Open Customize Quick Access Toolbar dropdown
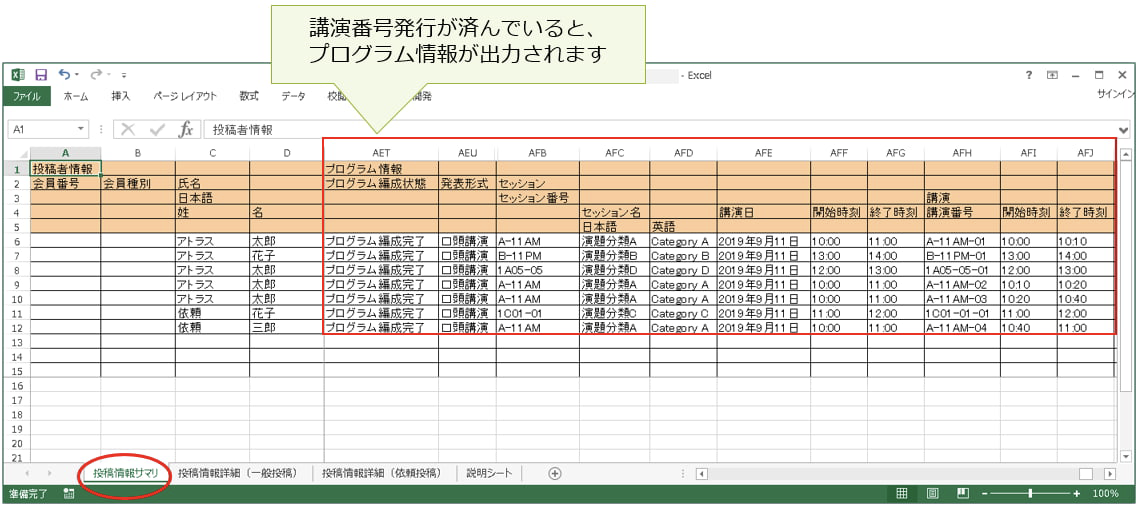 tap(124, 75)
